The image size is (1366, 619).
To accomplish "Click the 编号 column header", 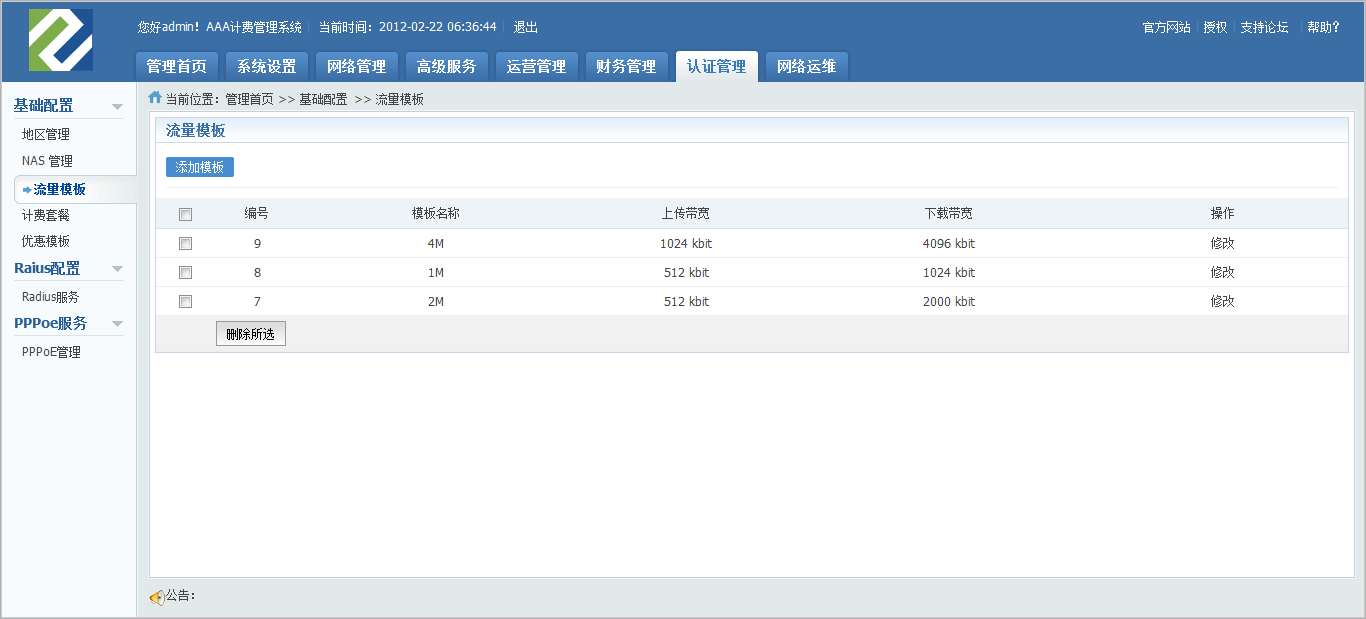I will pos(257,213).
